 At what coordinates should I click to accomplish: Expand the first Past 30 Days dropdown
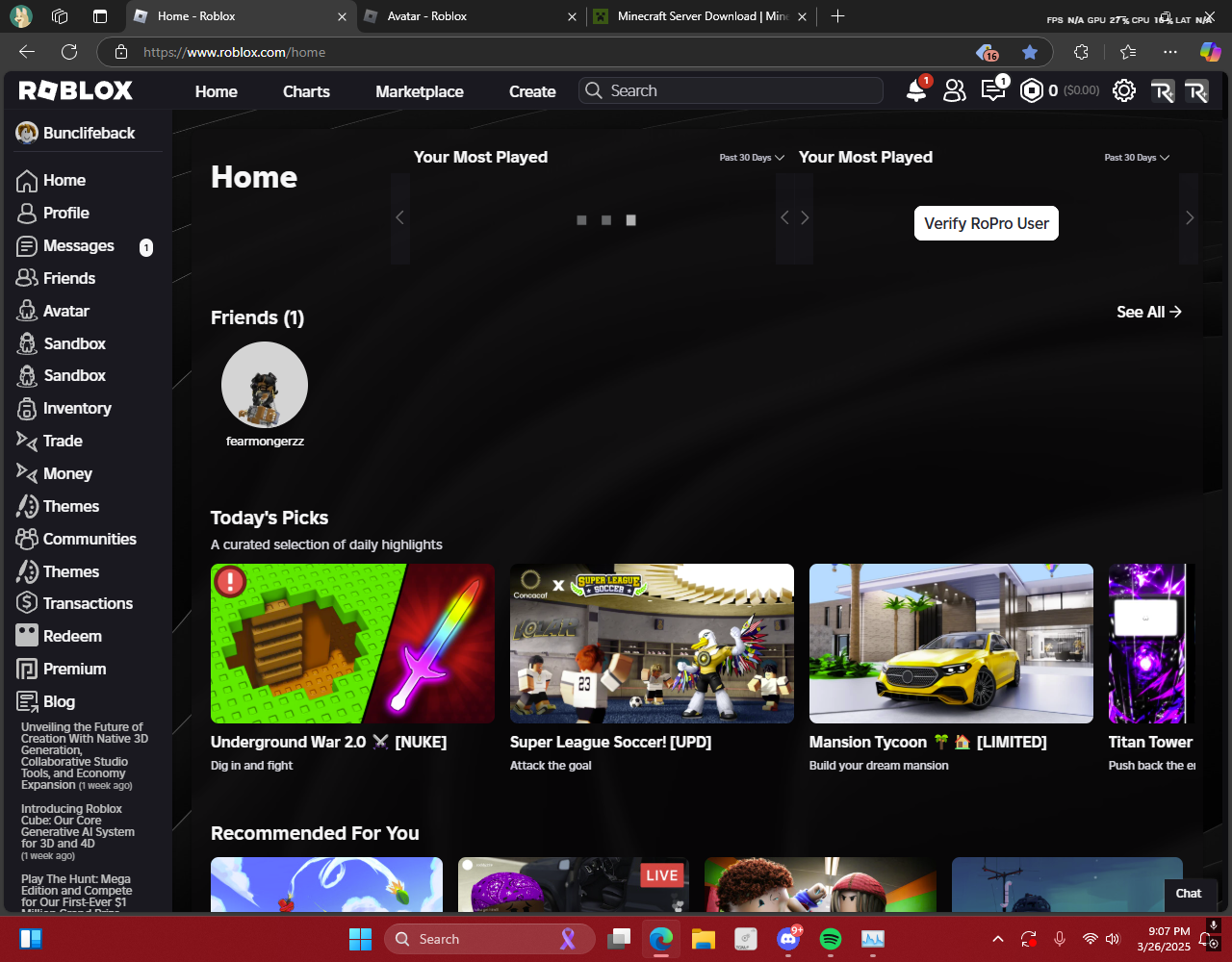(x=752, y=158)
